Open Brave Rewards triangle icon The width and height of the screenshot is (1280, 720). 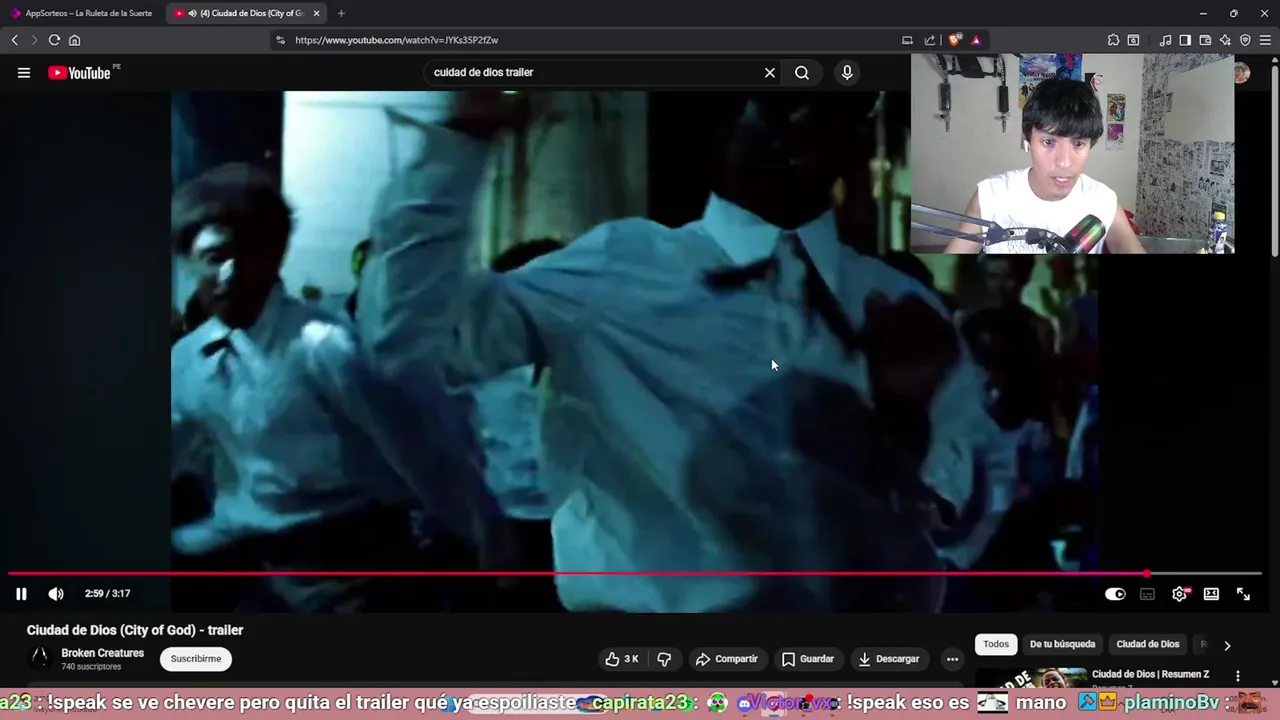(x=976, y=40)
